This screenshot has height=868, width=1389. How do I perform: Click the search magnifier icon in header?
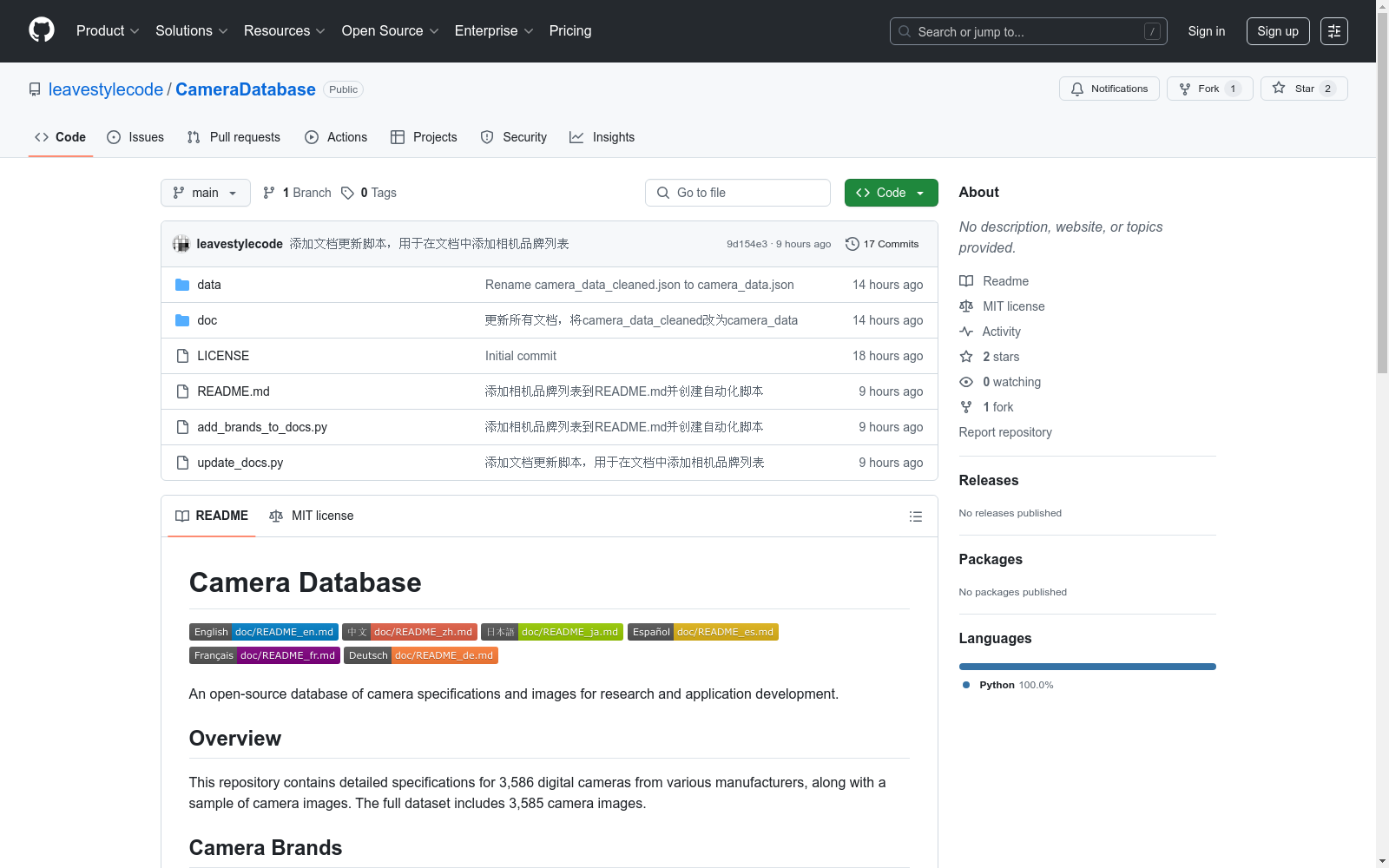(x=905, y=31)
